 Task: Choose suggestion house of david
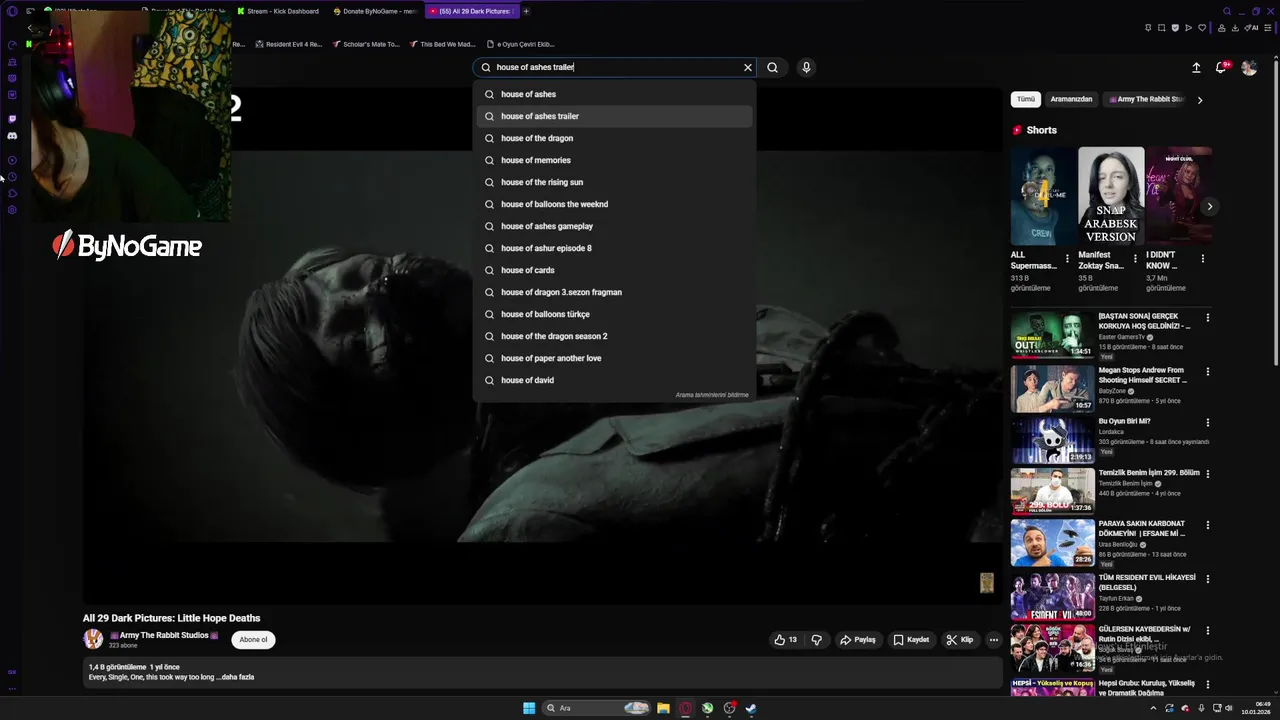[x=614, y=380]
